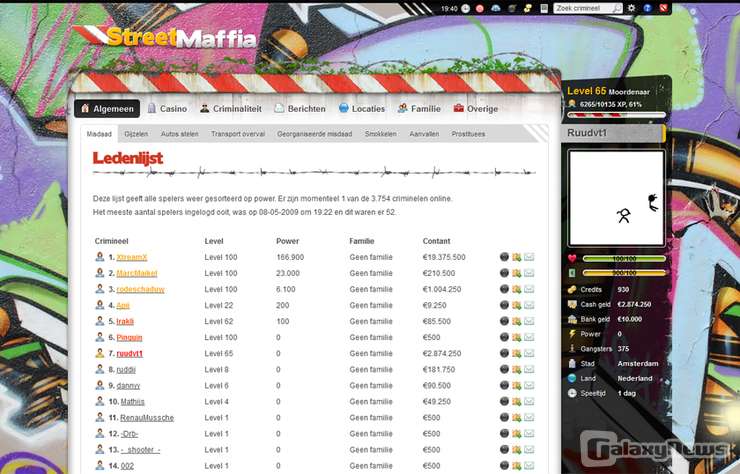Click the add-friend icon in the -_shooter_- row
The height and width of the screenshot is (474, 740).
(517, 449)
